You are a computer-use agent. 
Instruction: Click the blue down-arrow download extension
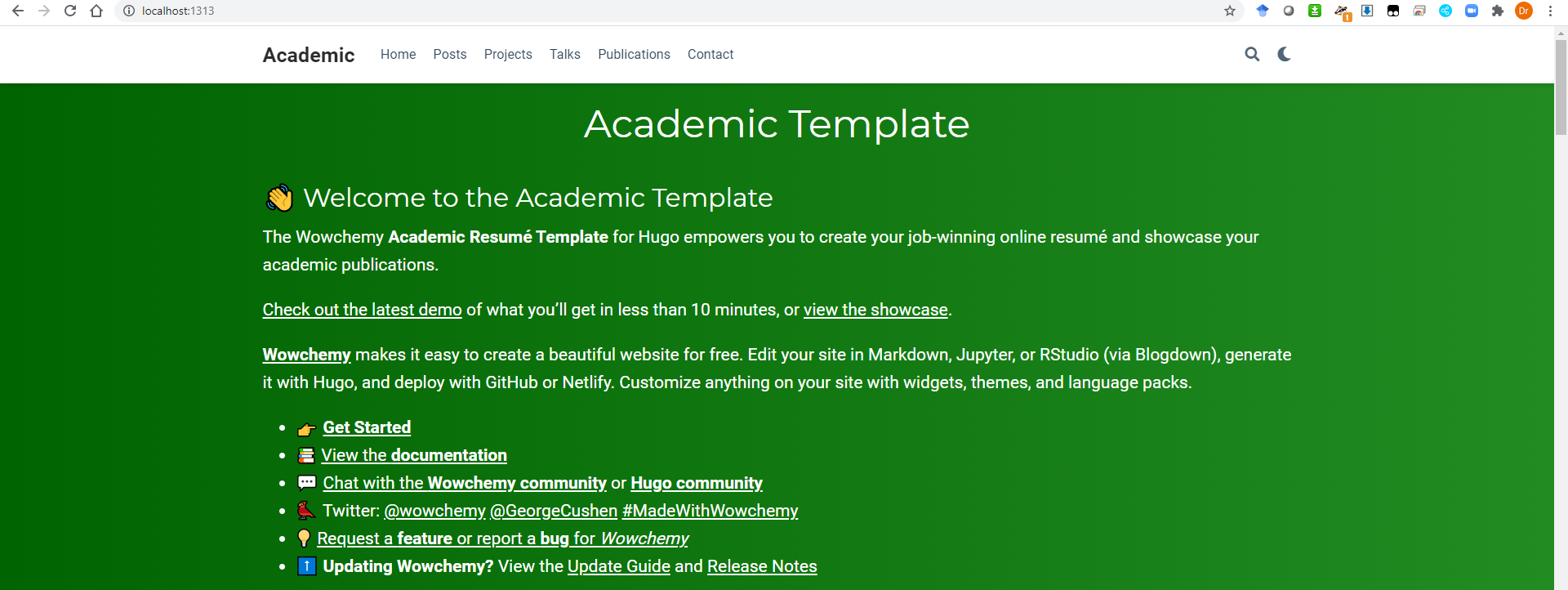click(x=1367, y=11)
